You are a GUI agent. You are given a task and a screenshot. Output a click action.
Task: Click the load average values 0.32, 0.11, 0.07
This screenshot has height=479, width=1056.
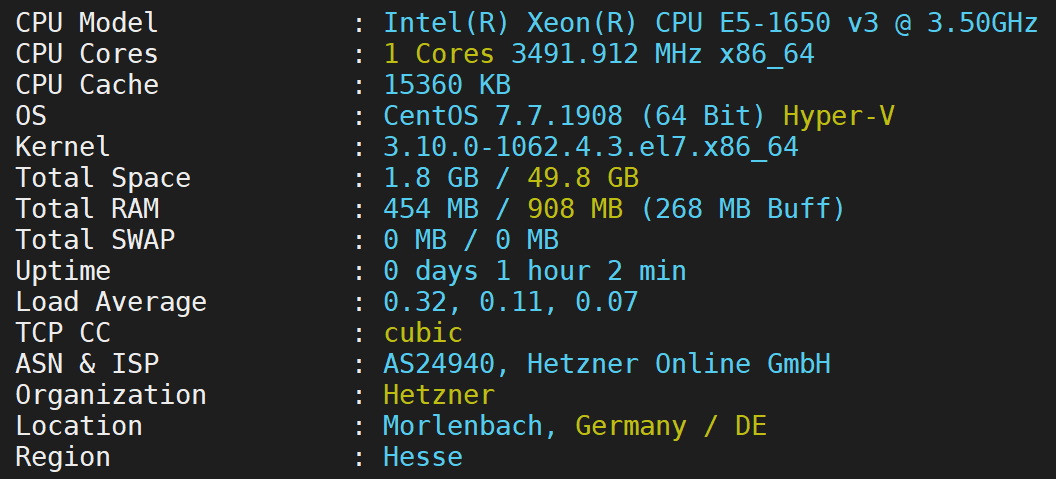(510, 302)
